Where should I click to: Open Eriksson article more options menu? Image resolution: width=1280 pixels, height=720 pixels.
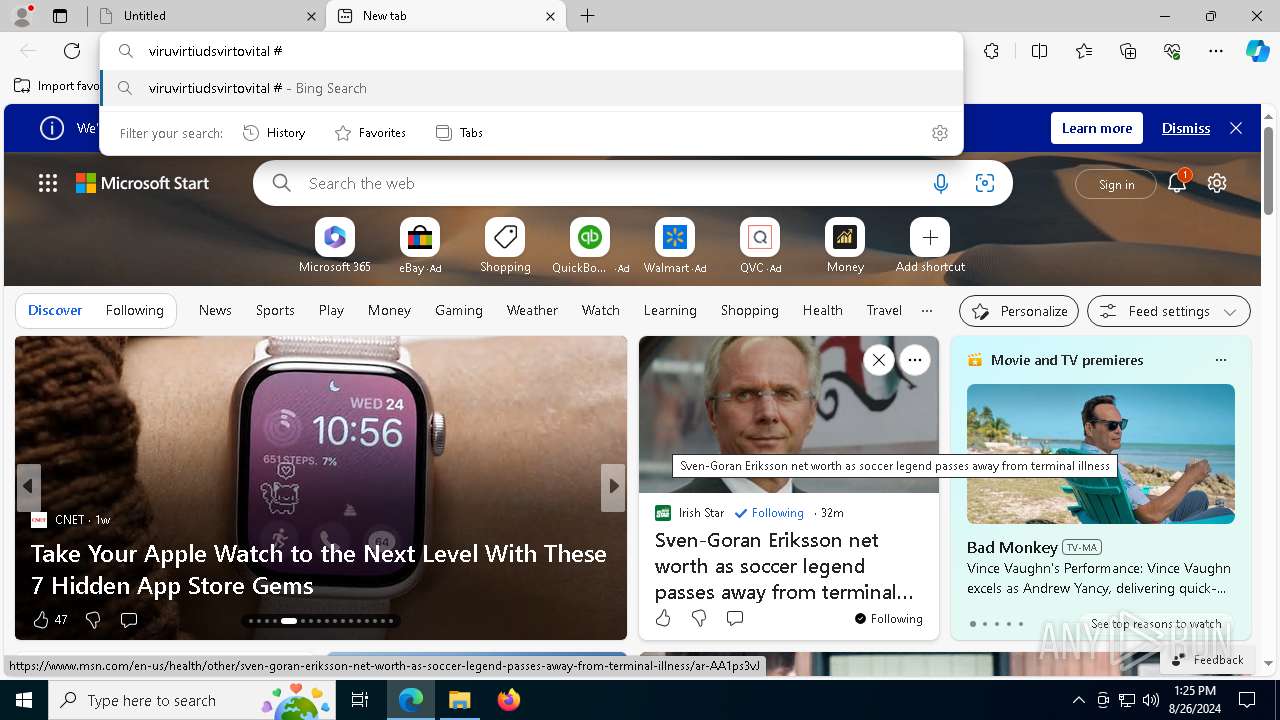point(914,360)
